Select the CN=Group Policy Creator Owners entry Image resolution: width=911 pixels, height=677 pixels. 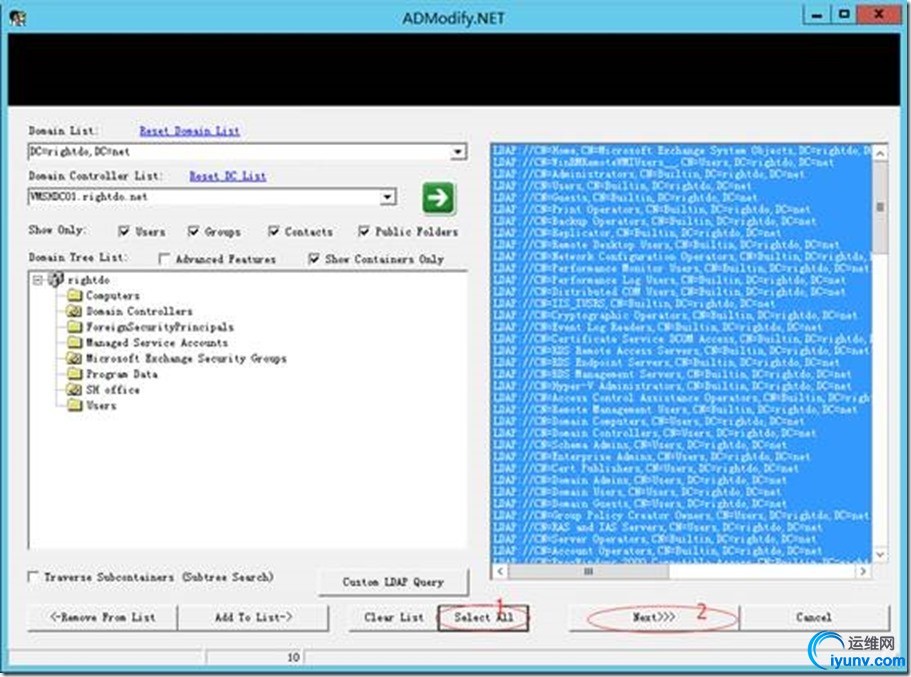(x=681, y=515)
